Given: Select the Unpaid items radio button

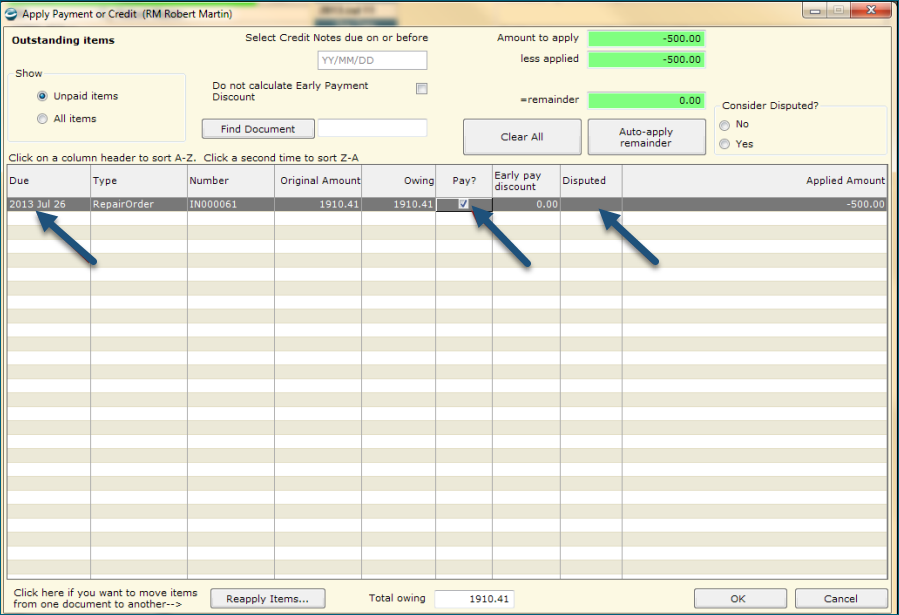Looking at the screenshot, I should pyautogui.click(x=42, y=96).
